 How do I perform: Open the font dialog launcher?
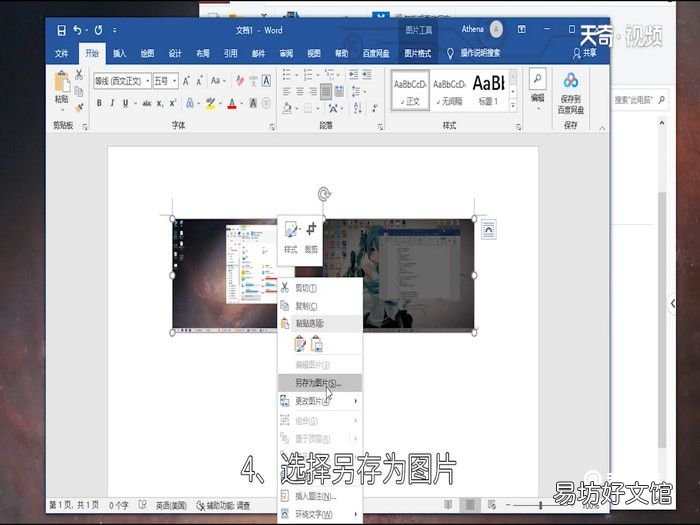click(272, 127)
